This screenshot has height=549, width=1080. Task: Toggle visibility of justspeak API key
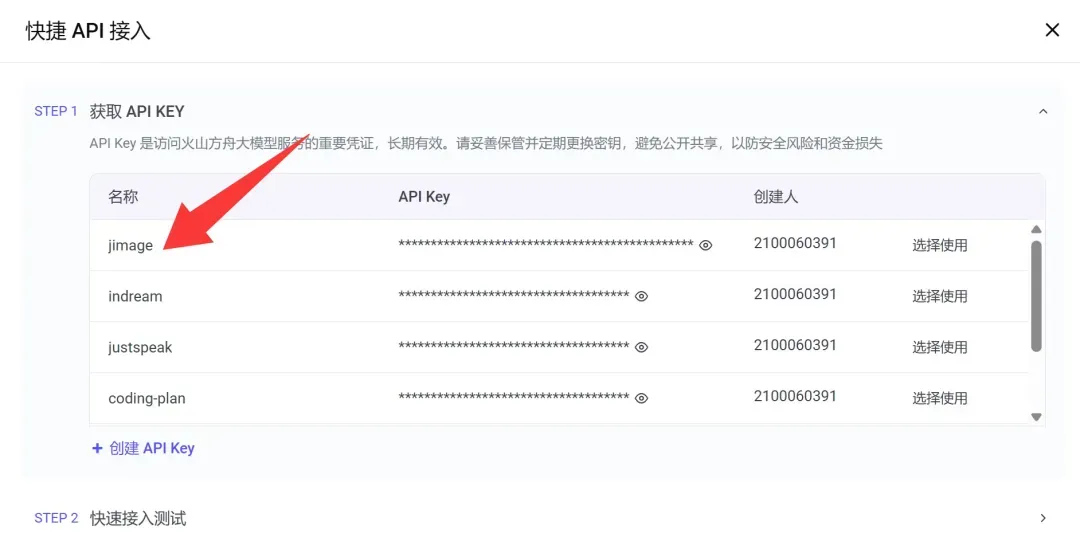point(641,347)
